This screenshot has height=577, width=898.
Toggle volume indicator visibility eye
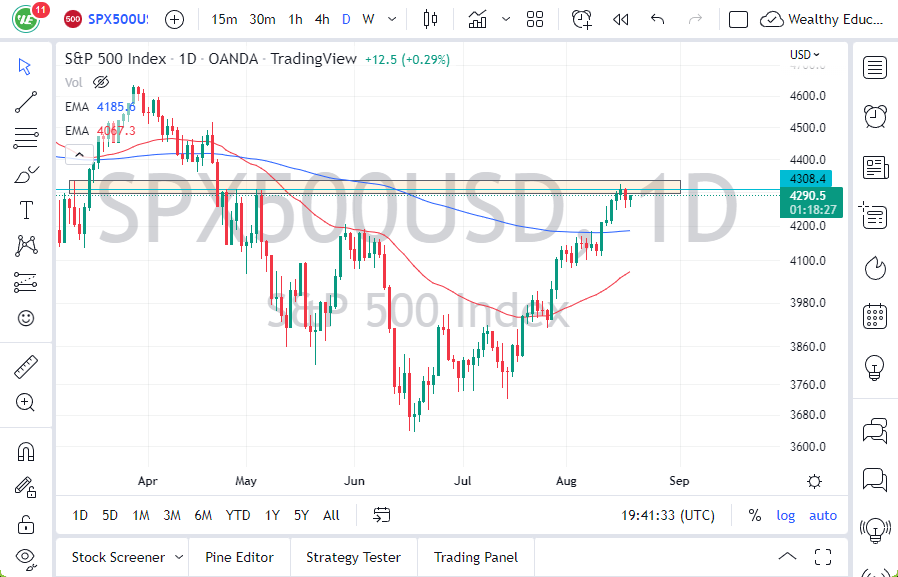coord(100,82)
